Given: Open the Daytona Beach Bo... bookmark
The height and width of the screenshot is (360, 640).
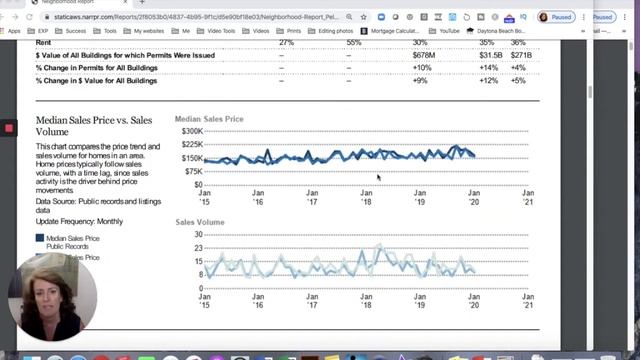Looking at the screenshot, I should (x=496, y=31).
